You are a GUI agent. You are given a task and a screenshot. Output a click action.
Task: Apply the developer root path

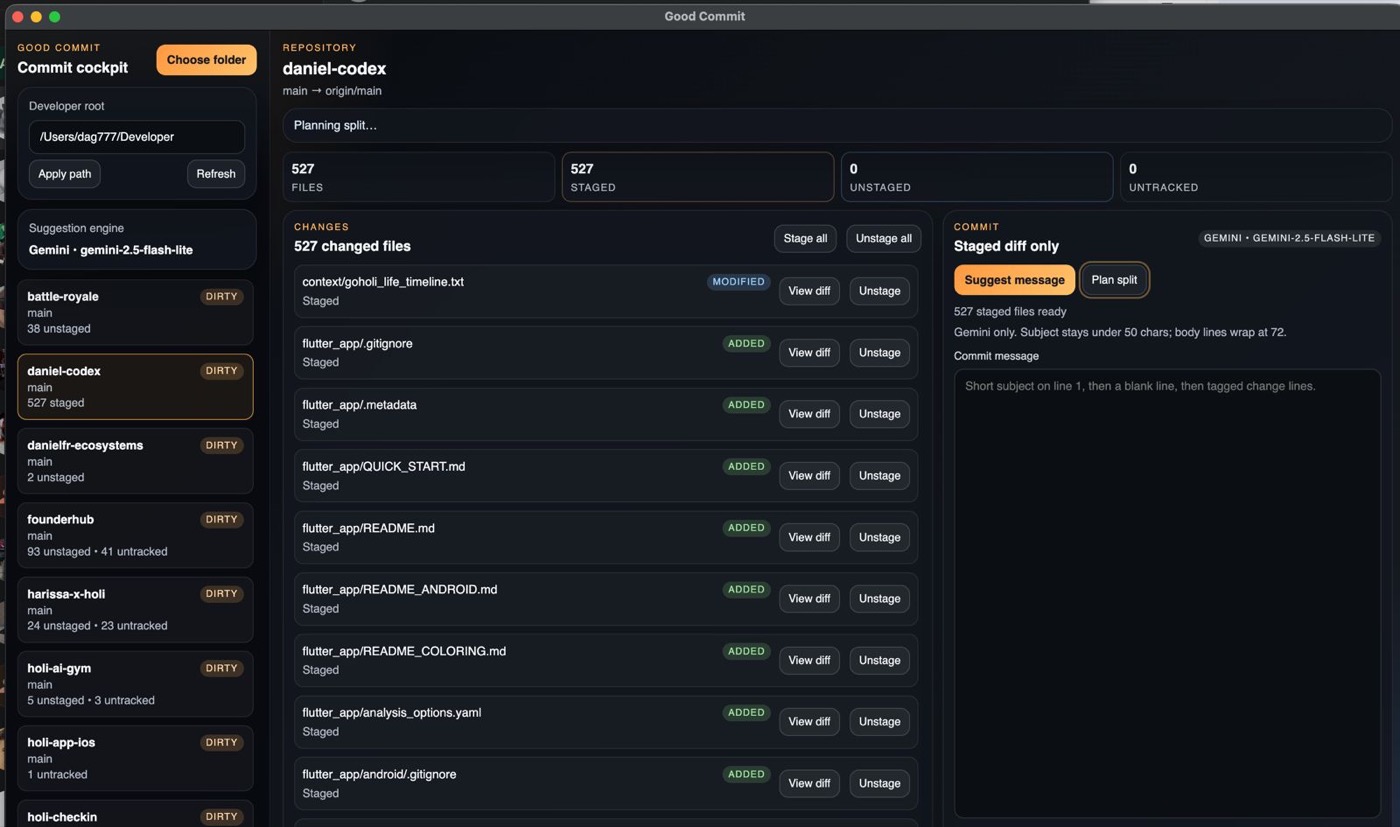pos(65,174)
